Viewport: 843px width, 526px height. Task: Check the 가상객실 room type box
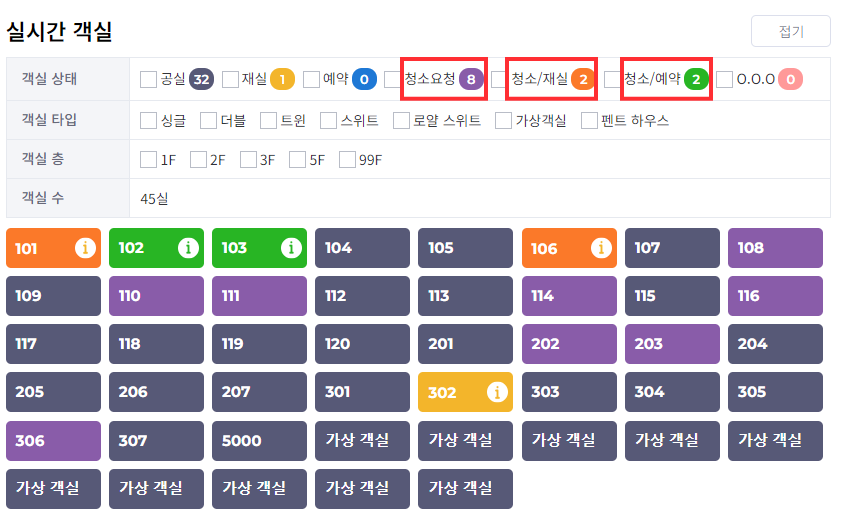click(x=503, y=120)
